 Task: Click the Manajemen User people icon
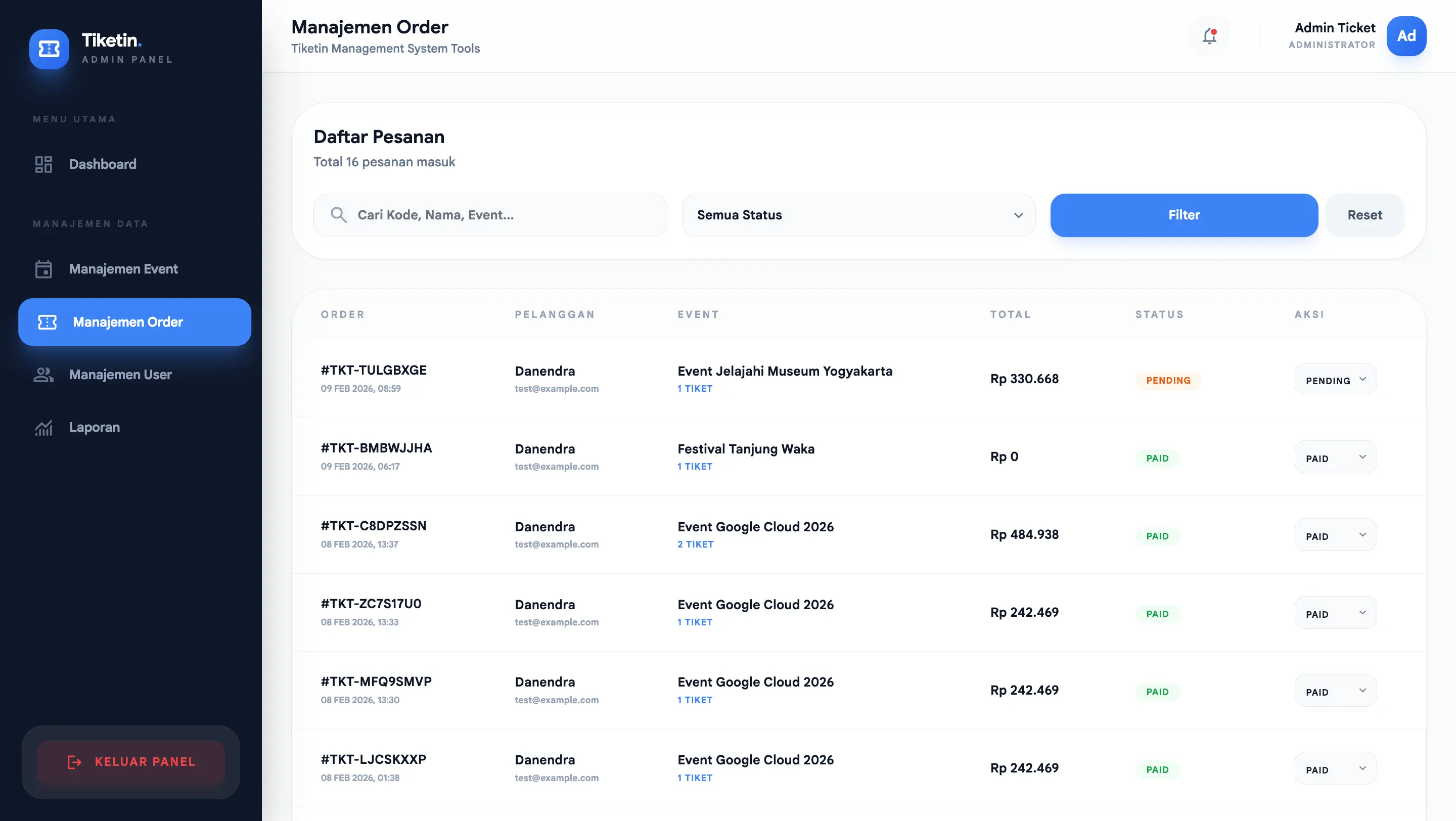point(43,375)
